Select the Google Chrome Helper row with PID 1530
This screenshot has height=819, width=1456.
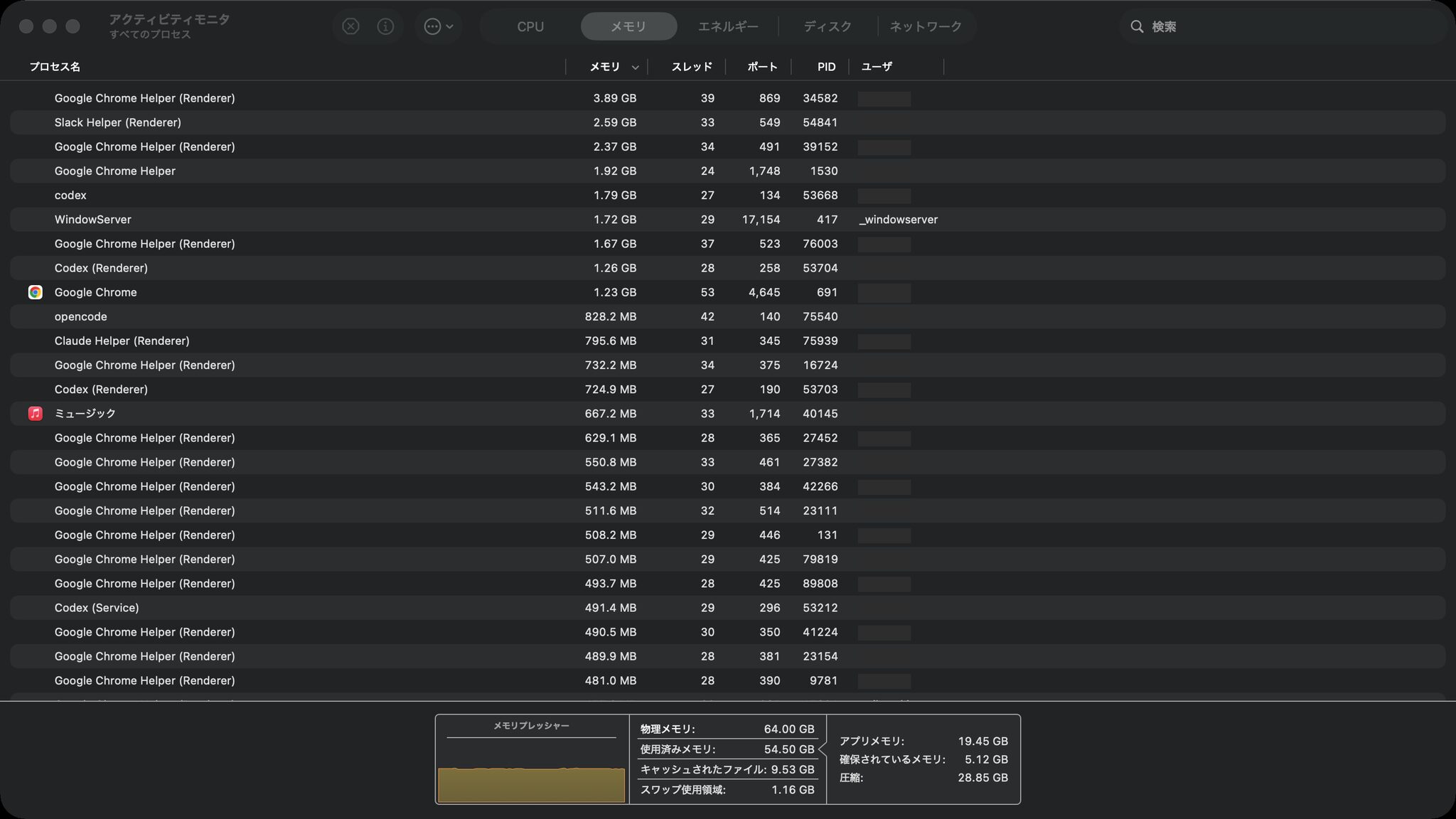pyautogui.click(x=727, y=171)
